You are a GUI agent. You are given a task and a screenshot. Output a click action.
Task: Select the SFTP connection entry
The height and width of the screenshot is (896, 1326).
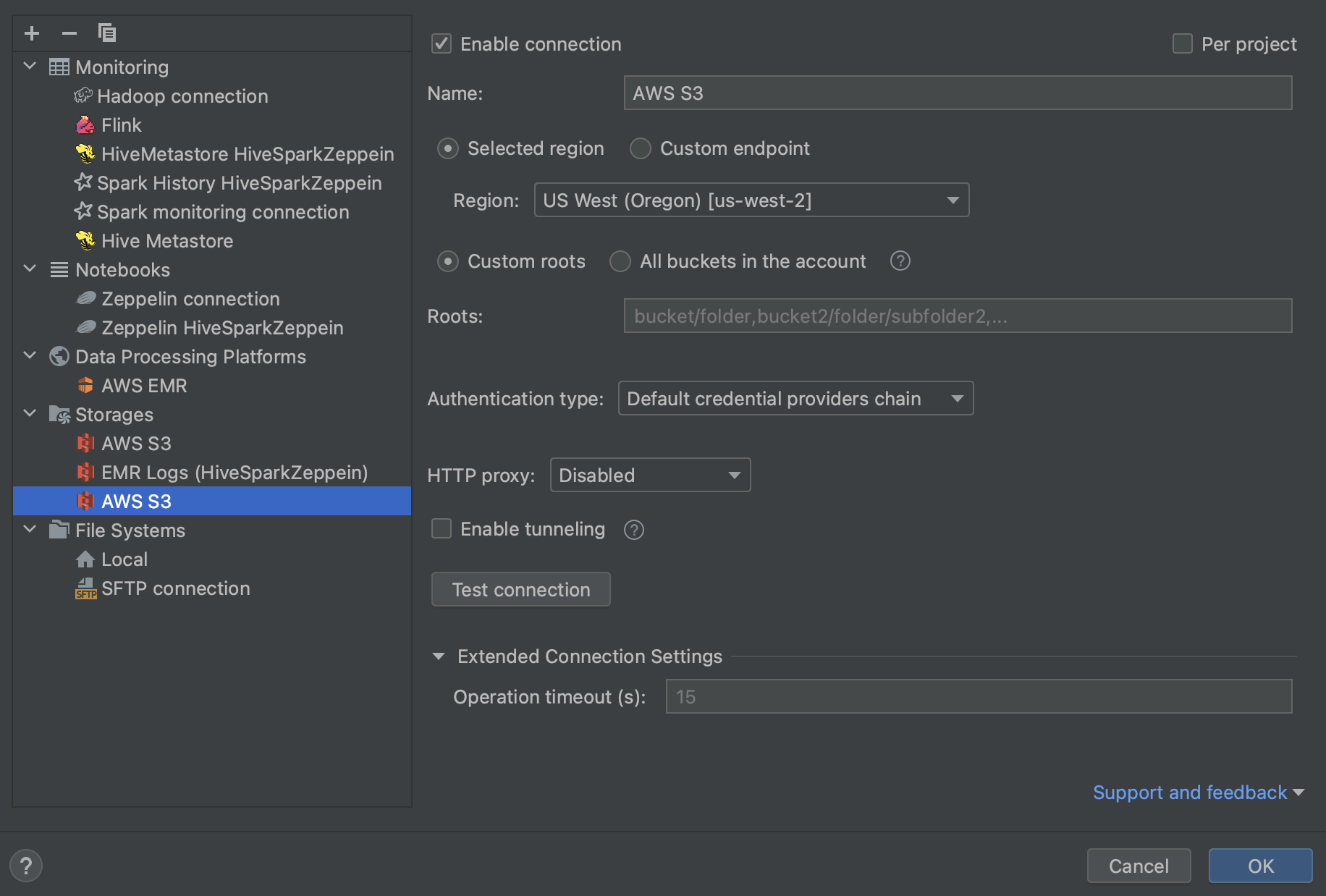coord(175,588)
